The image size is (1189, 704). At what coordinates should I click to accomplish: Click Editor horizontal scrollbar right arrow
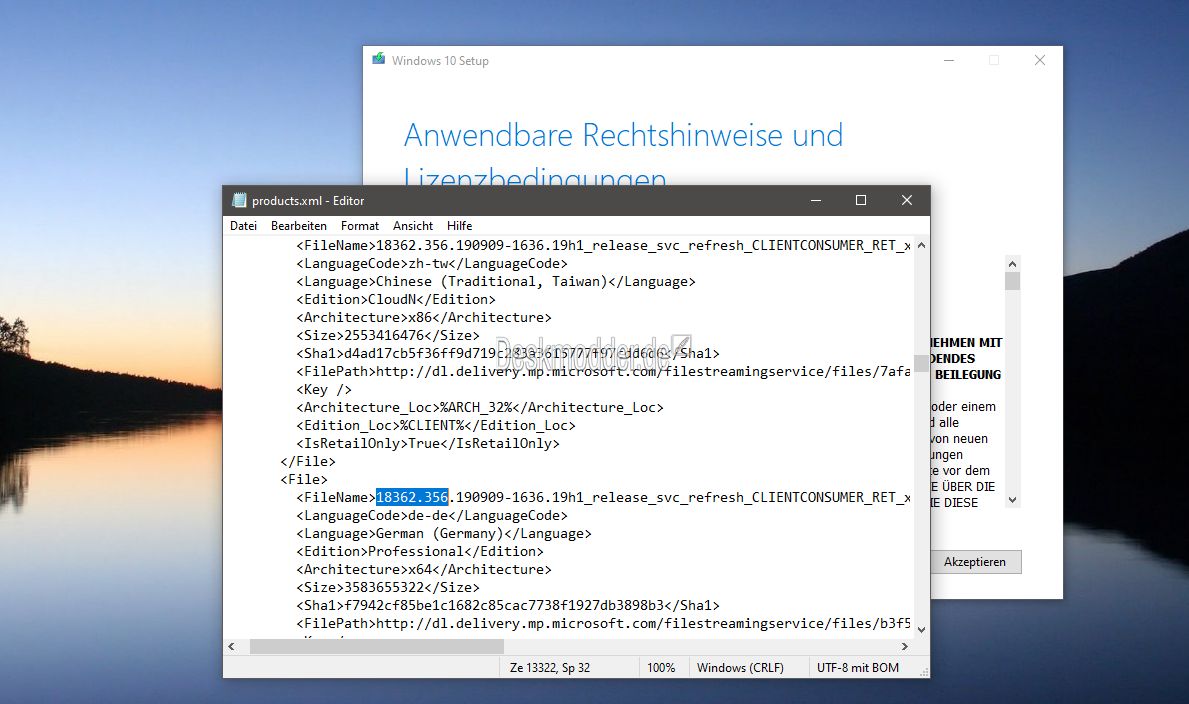(905, 646)
